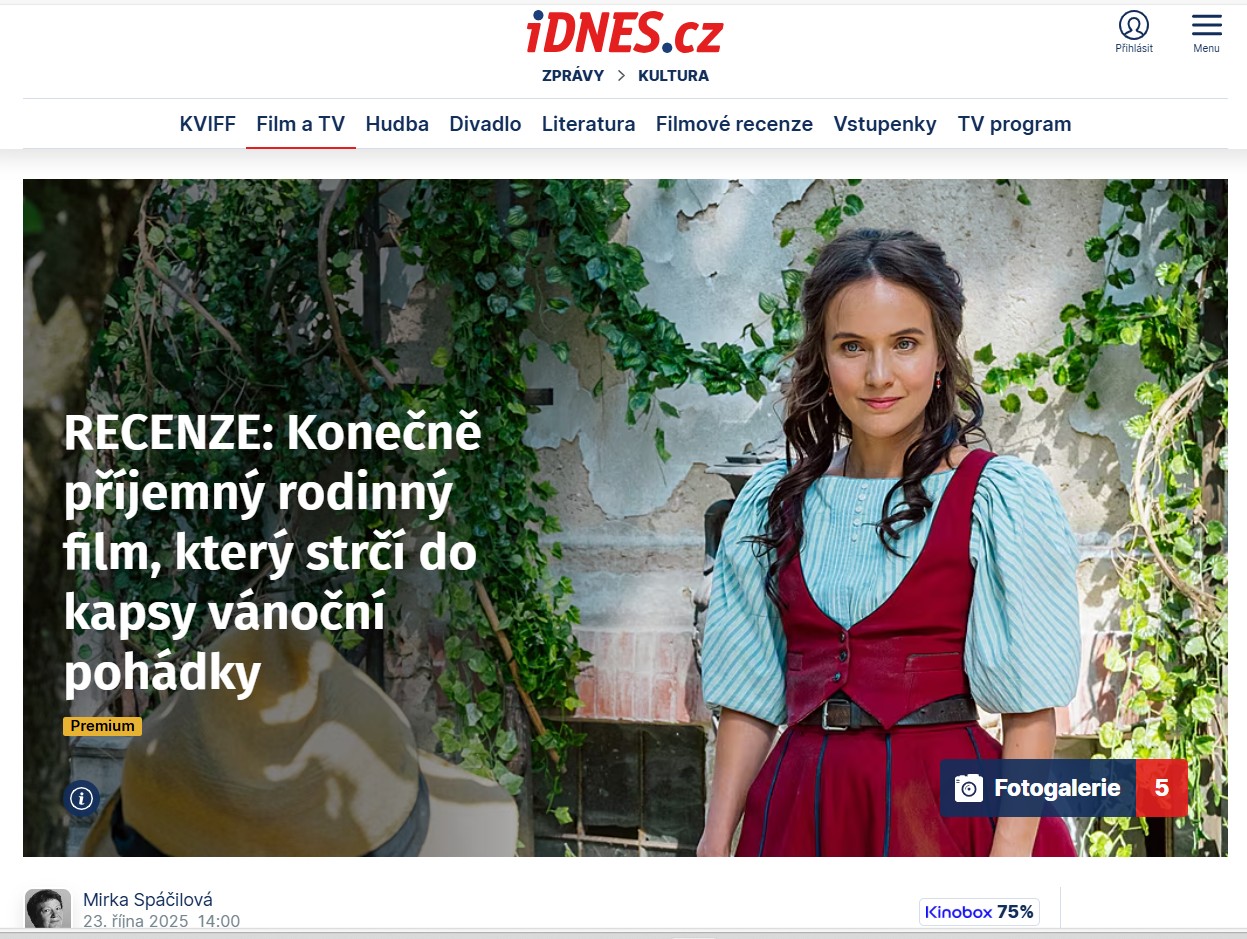Open the Hudba section
Screen dimensions: 1247x939
397,124
